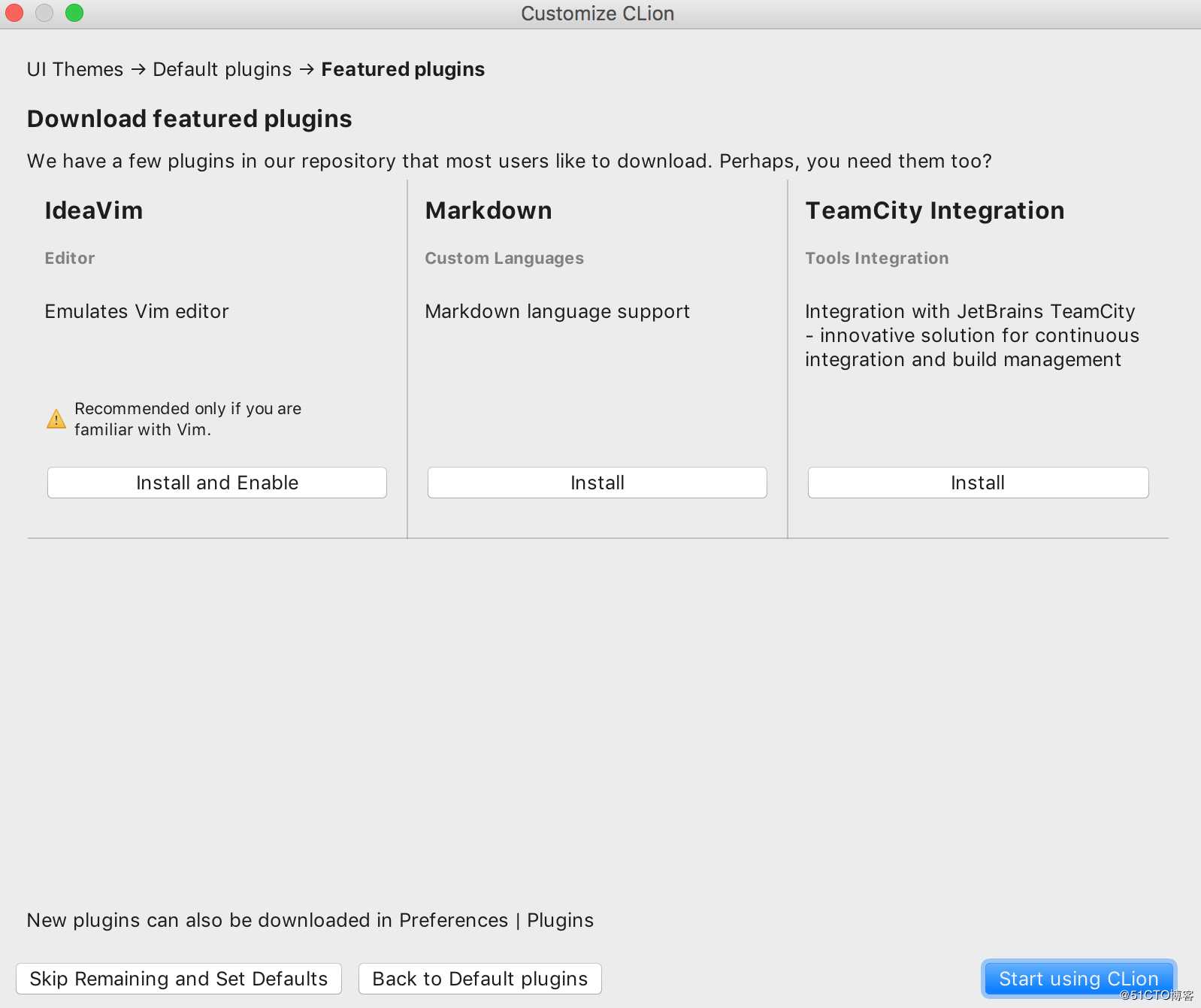1201x1008 pixels.
Task: Go Back to Default plugins
Action: pos(479,979)
